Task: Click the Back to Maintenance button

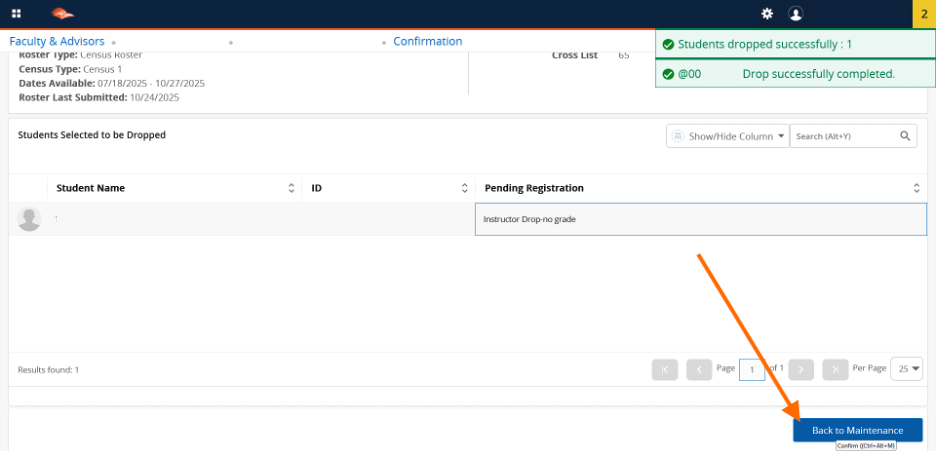Action: point(857,430)
